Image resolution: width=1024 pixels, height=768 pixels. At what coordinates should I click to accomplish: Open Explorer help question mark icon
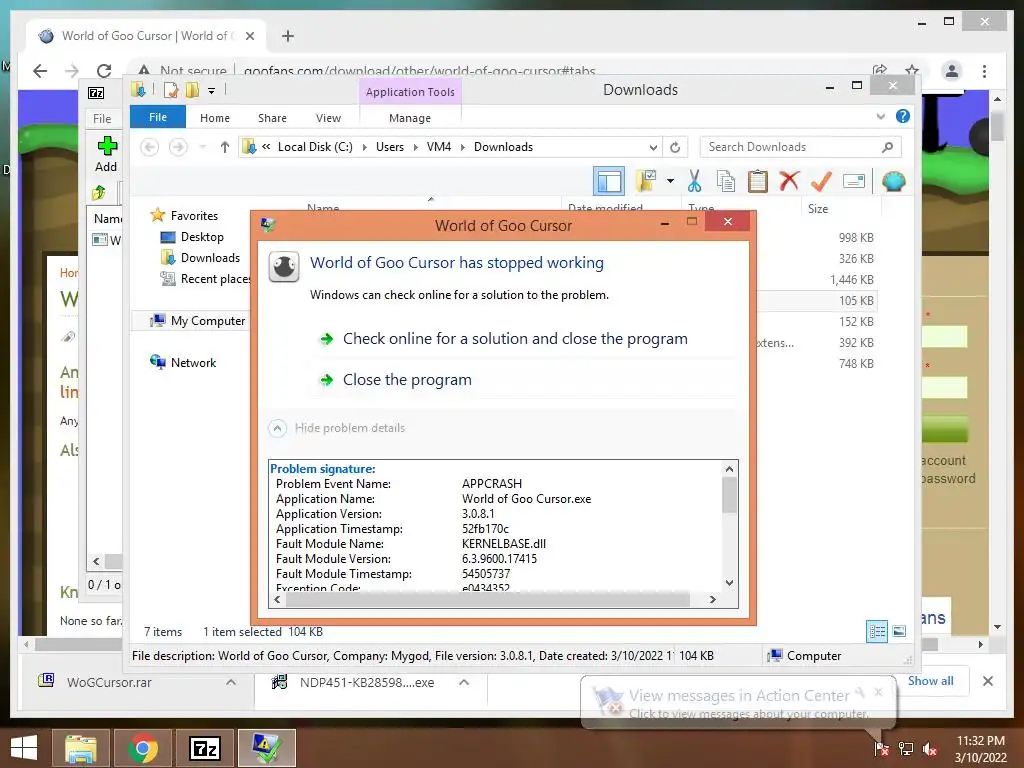(903, 116)
